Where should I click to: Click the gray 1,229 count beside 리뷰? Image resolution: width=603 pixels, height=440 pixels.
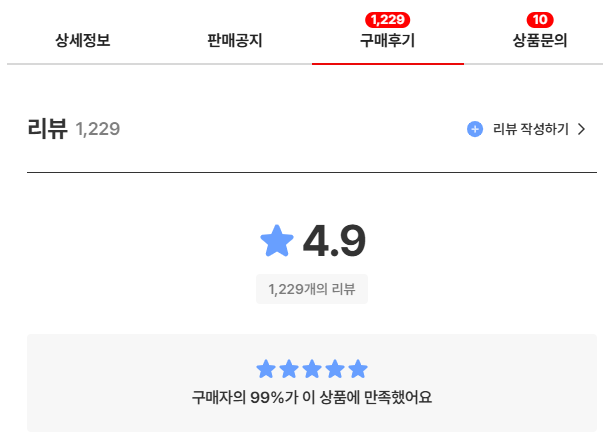point(98,129)
